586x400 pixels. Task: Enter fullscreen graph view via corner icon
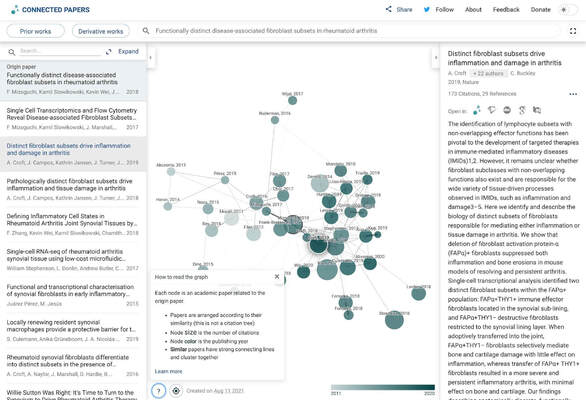tap(573, 31)
